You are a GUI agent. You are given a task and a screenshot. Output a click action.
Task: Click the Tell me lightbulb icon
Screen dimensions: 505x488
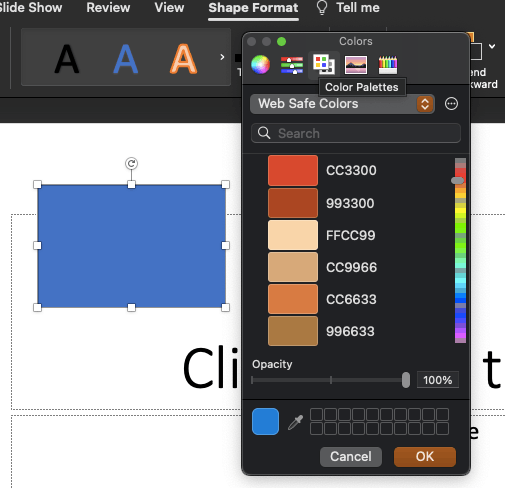pos(322,8)
